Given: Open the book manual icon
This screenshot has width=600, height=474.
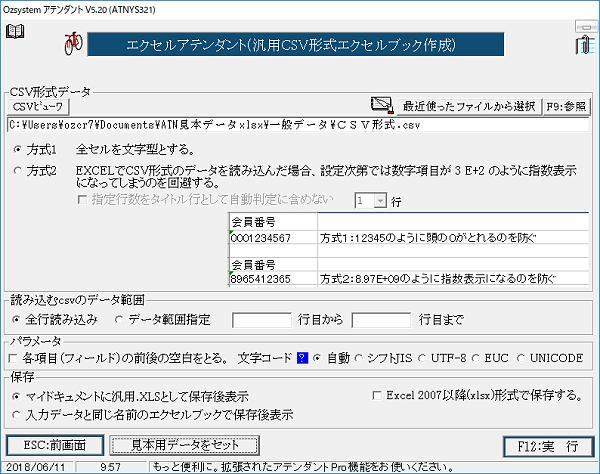Looking at the screenshot, I should [15, 31].
